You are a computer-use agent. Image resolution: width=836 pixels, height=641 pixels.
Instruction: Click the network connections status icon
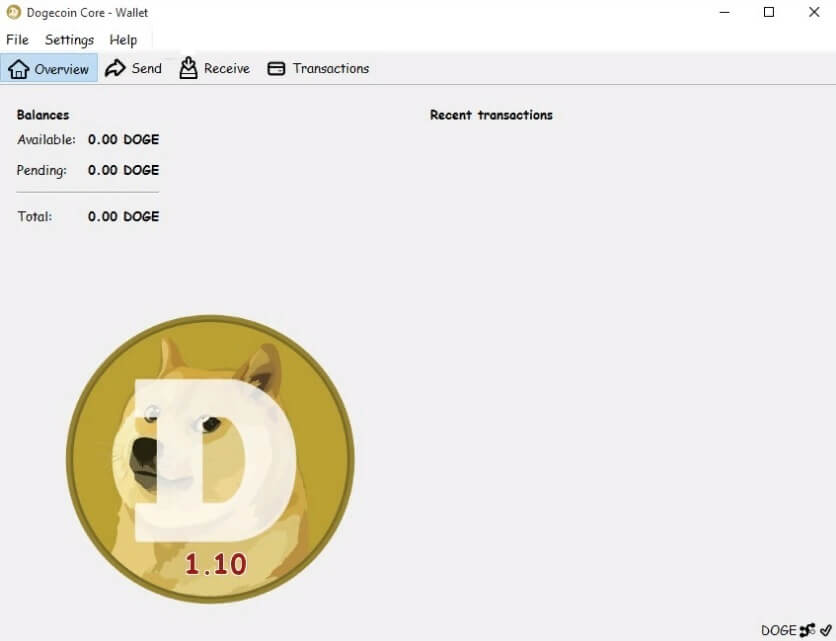[807, 630]
